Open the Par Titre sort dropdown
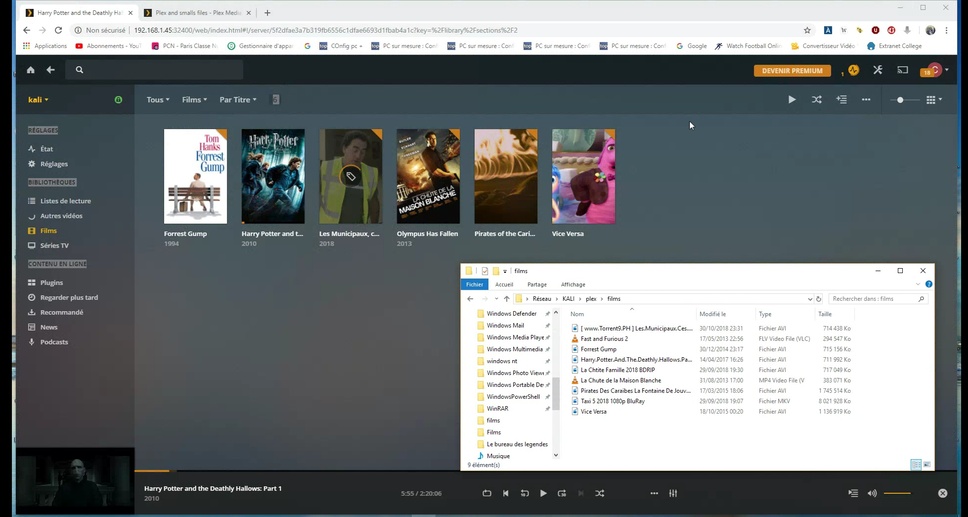Viewport: 968px width, 517px height. tap(238, 100)
